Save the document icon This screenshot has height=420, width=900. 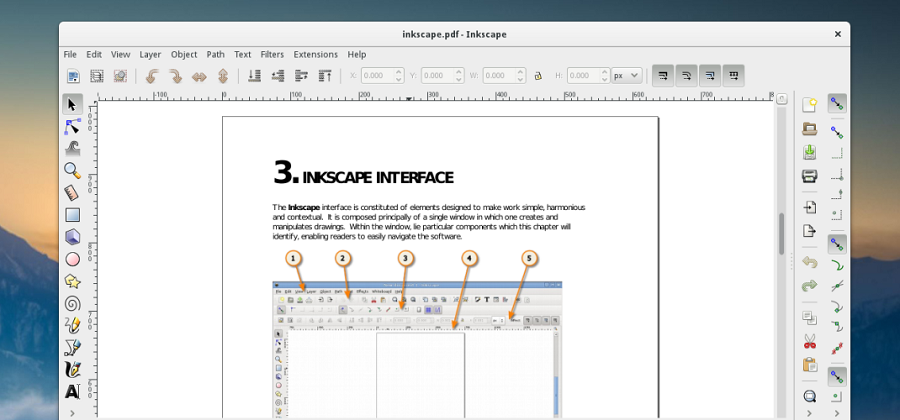(809, 152)
